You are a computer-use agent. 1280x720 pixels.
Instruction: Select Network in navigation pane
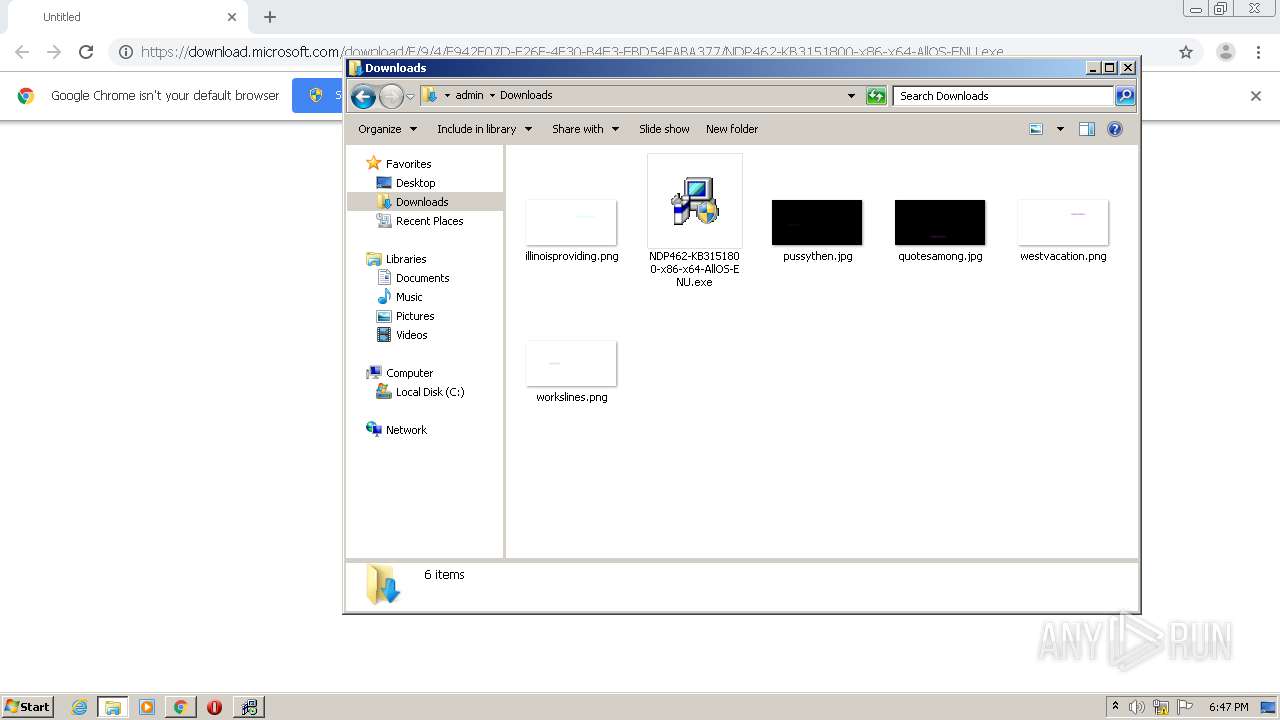(406, 430)
